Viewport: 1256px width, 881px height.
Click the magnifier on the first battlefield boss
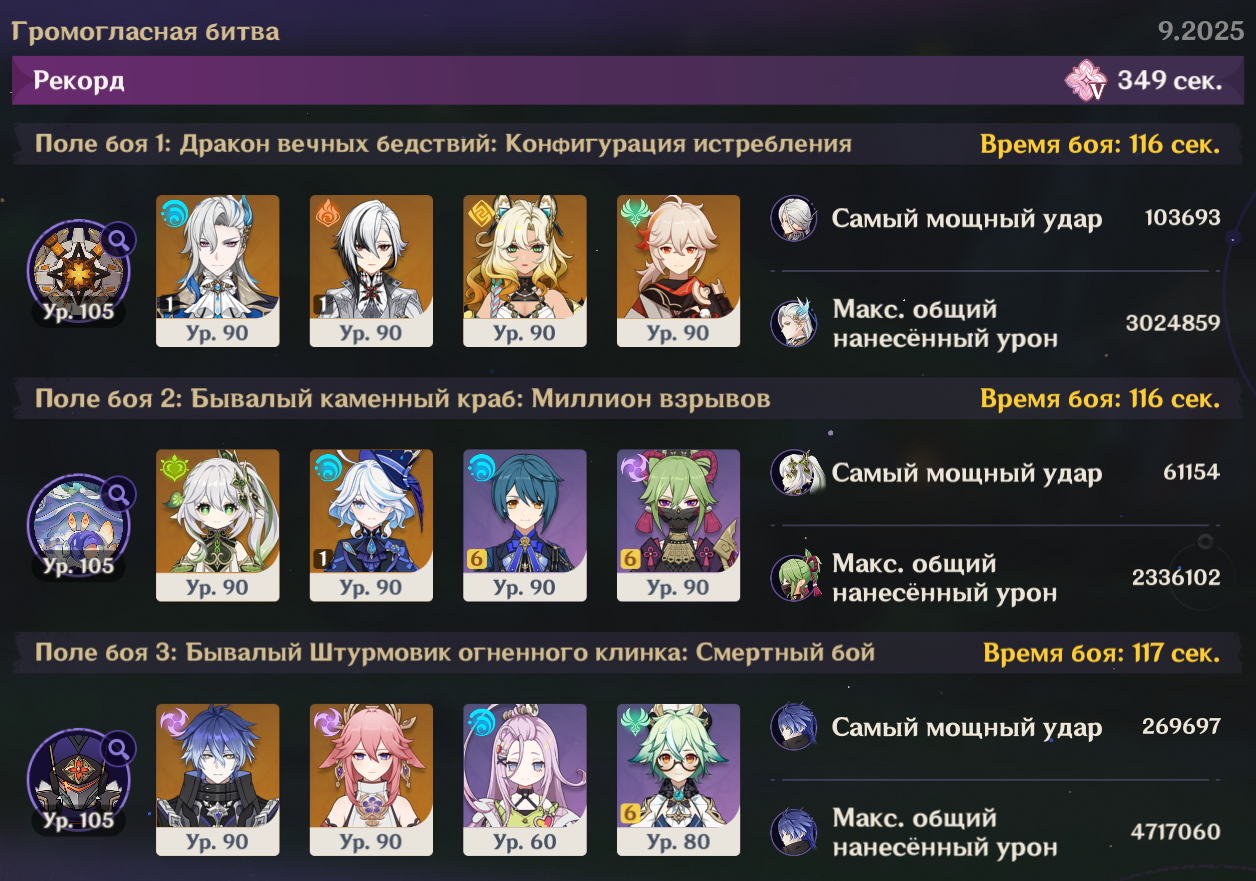pyautogui.click(x=120, y=239)
